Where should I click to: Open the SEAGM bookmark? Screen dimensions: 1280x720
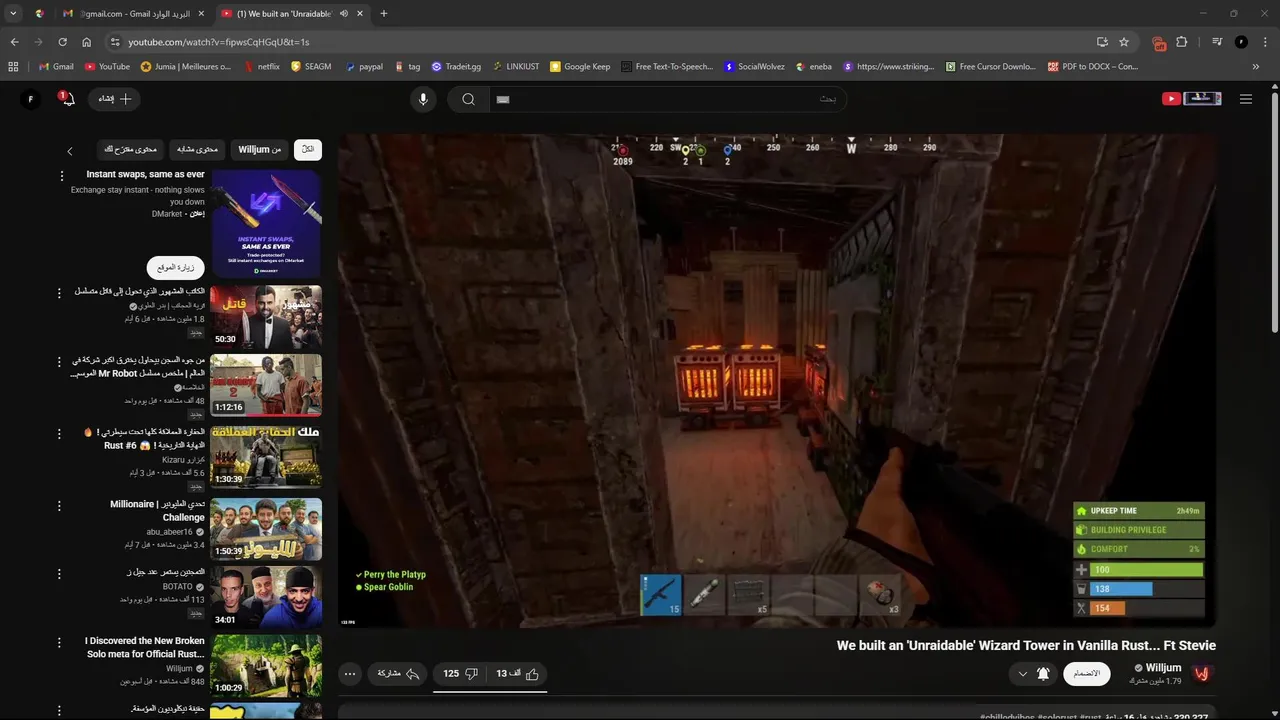coord(311,67)
